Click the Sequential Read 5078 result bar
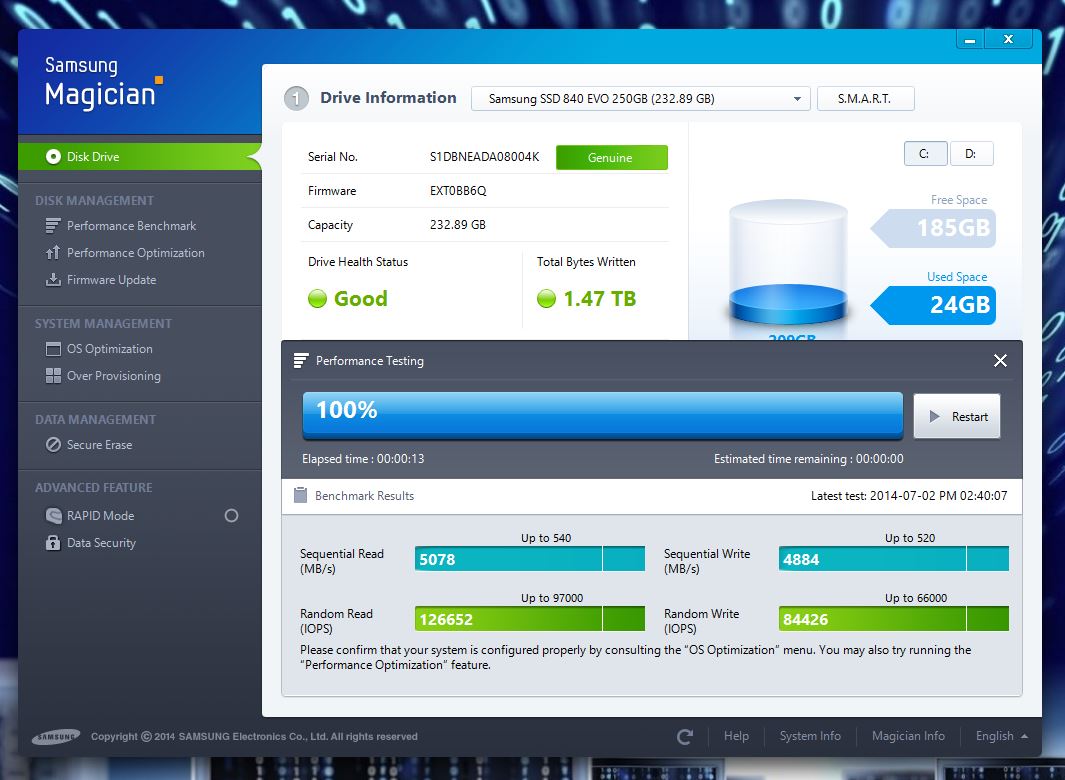 tap(530, 559)
